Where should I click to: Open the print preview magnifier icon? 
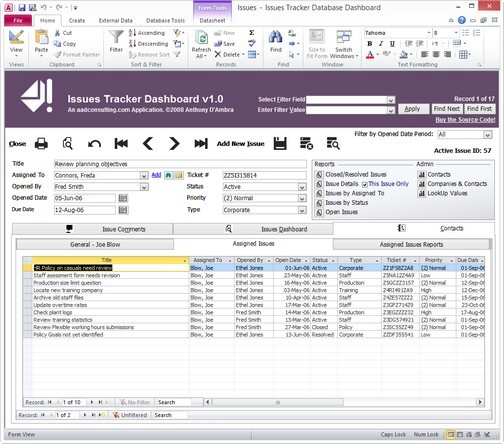point(67,144)
